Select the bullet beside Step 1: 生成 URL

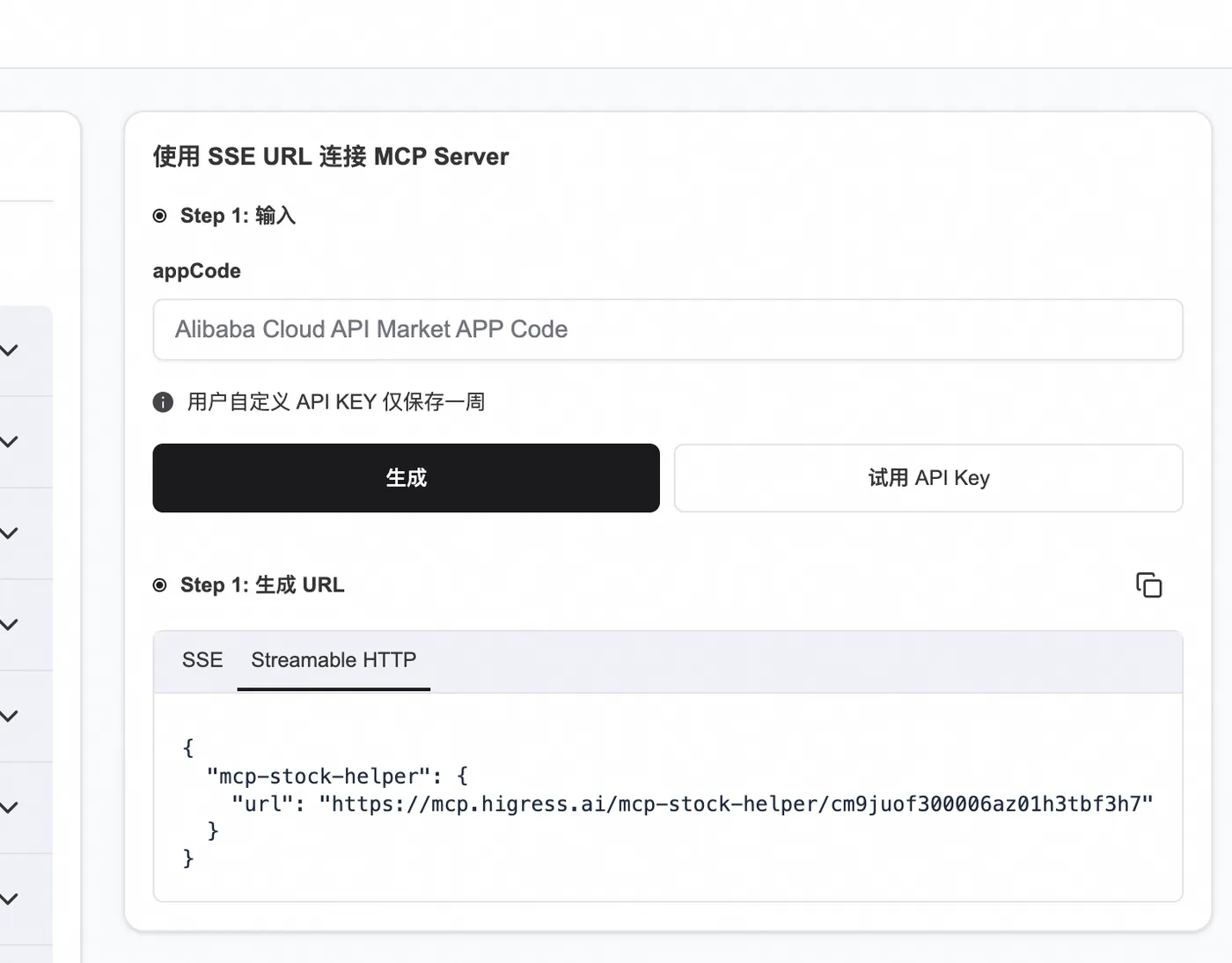[x=159, y=585]
